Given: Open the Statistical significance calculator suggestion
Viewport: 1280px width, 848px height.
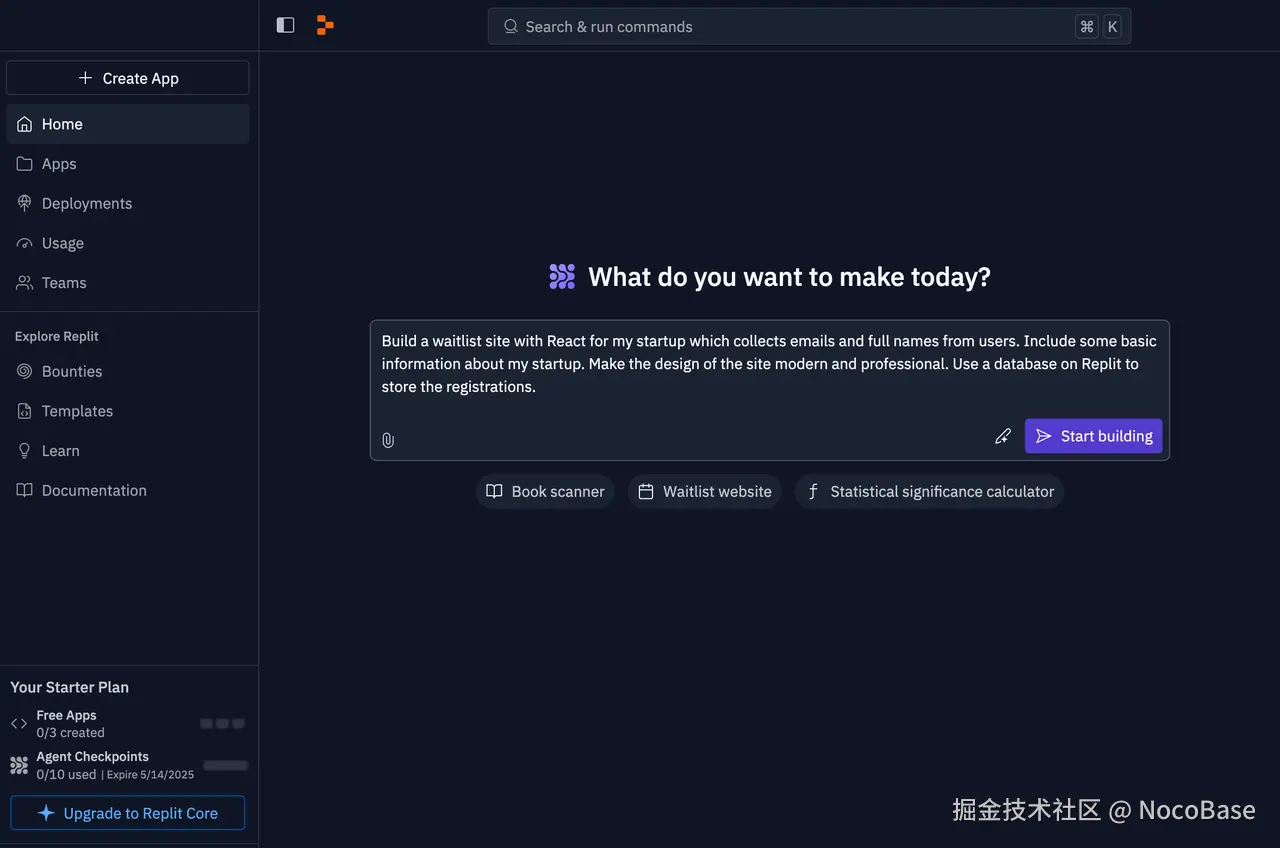Looking at the screenshot, I should [x=928, y=491].
